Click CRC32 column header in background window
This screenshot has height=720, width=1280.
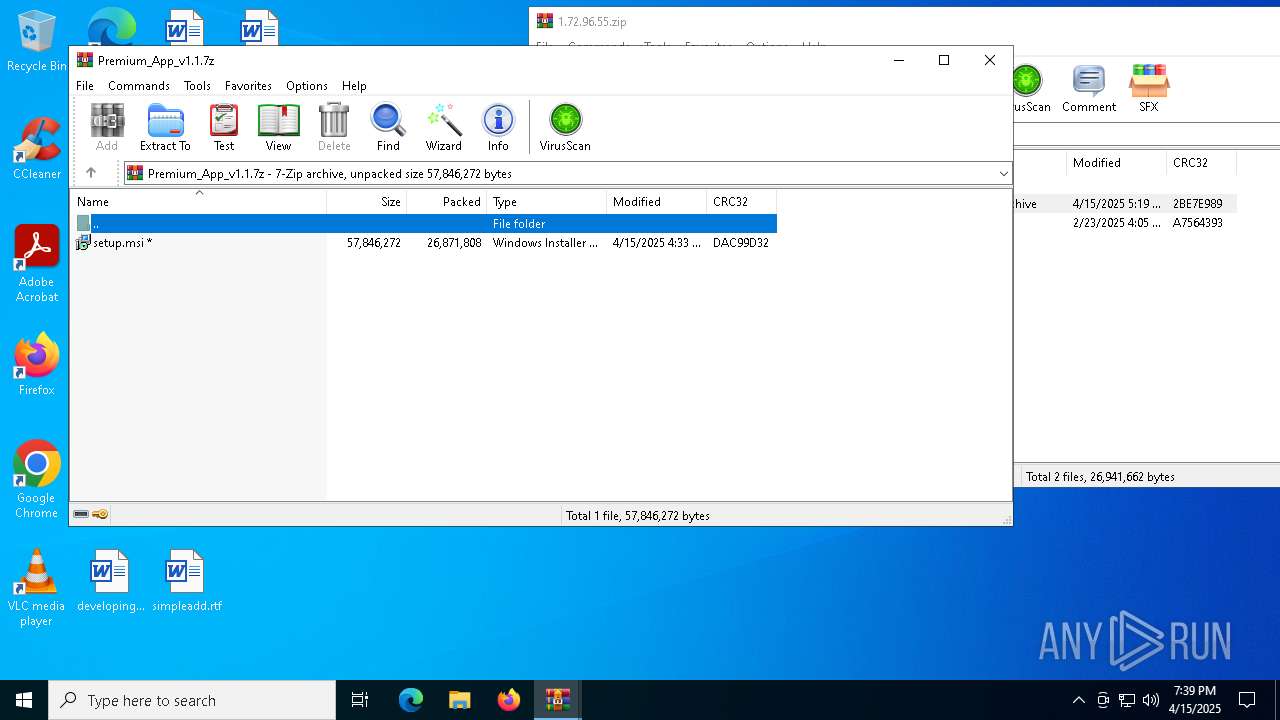coord(1201,163)
